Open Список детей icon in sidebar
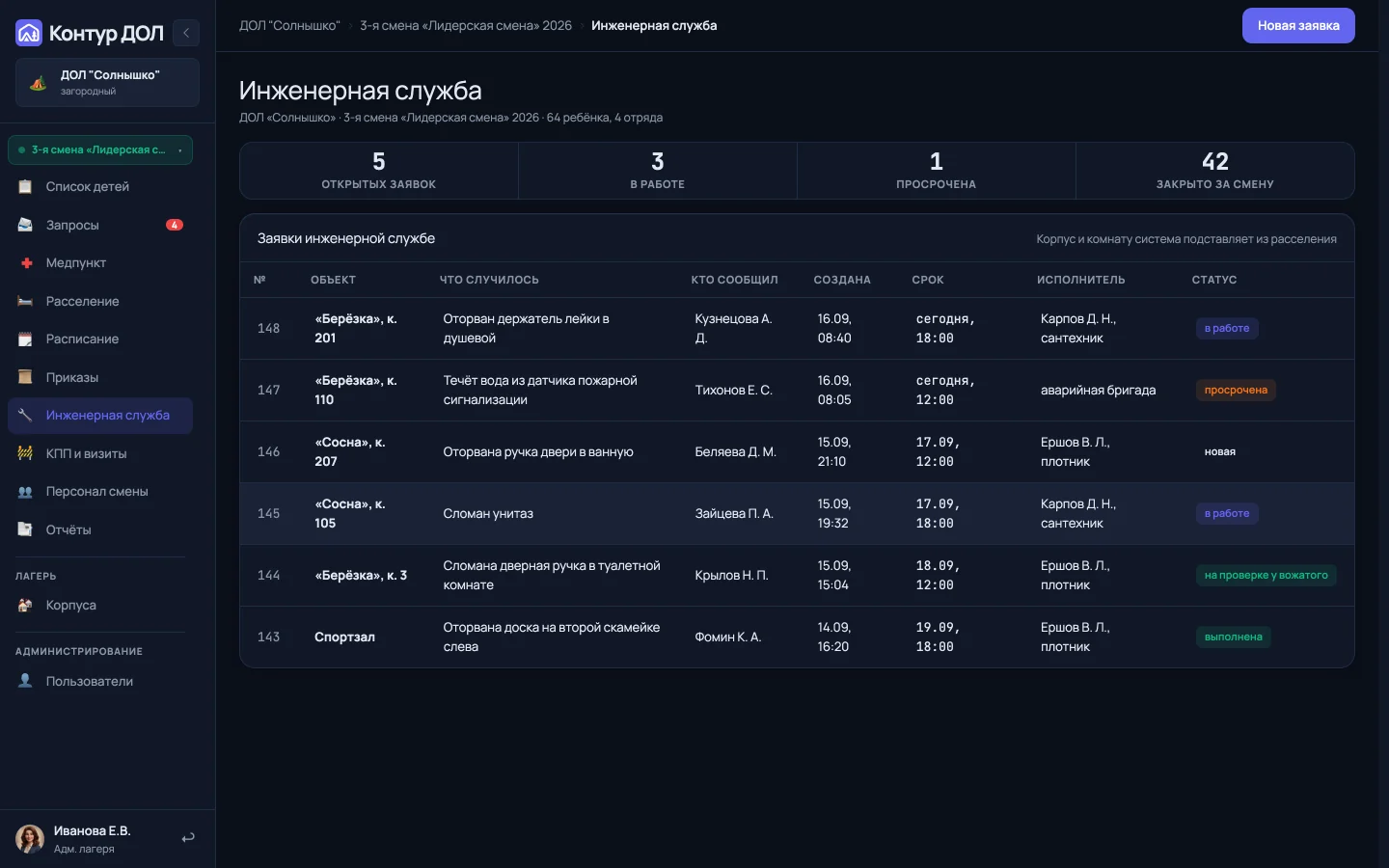Image resolution: width=1389 pixels, height=868 pixels. (25, 186)
